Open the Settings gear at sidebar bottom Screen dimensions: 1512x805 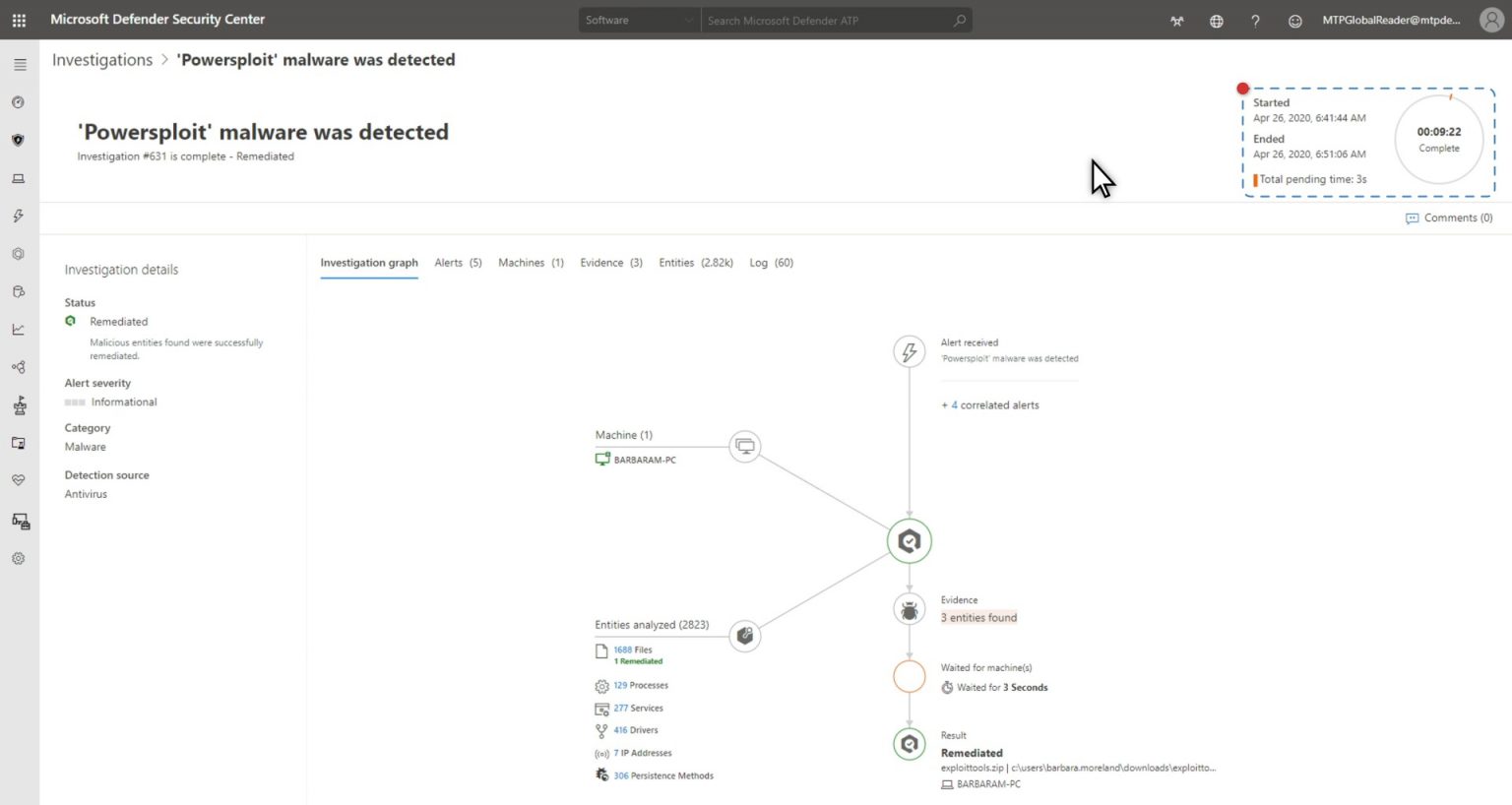point(18,558)
